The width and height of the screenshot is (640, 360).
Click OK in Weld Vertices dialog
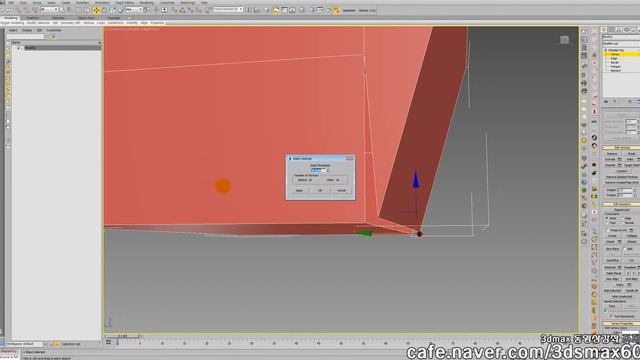click(320, 190)
